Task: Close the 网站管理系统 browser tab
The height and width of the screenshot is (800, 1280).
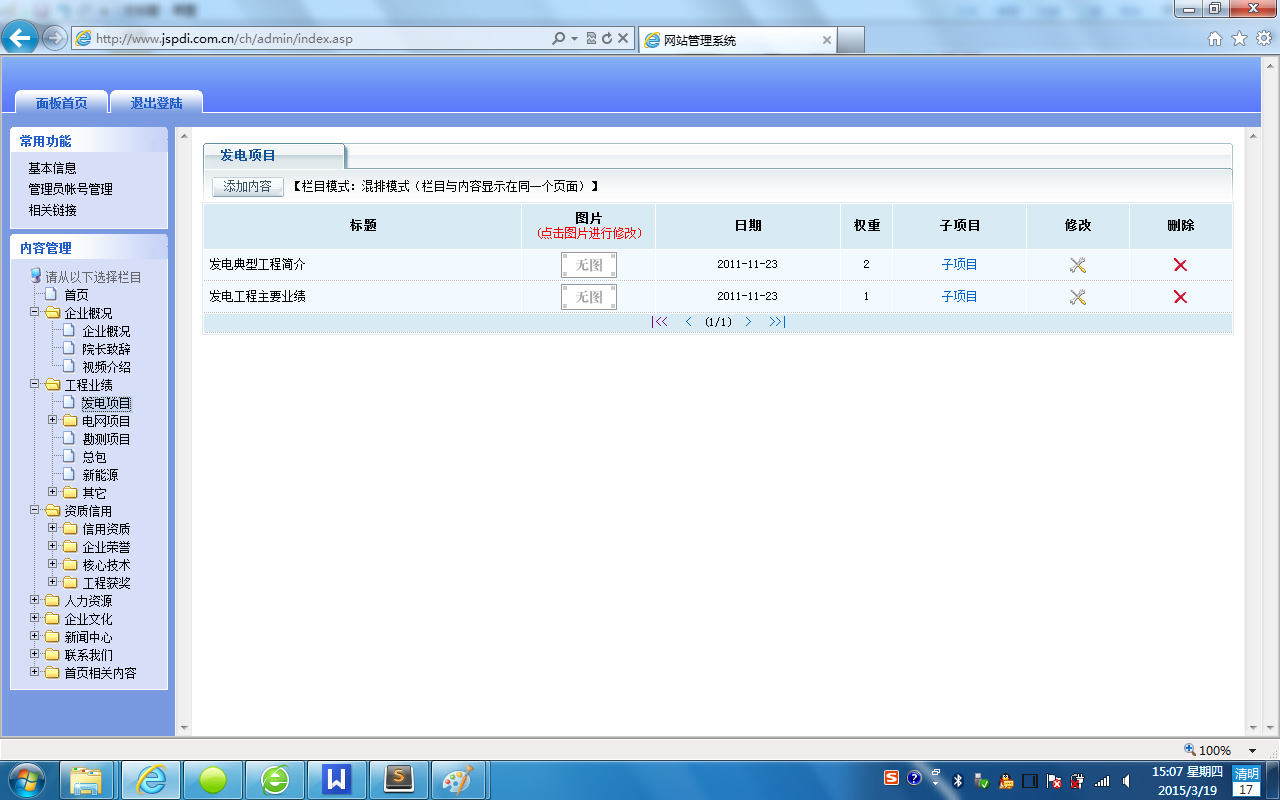Action: [x=827, y=40]
